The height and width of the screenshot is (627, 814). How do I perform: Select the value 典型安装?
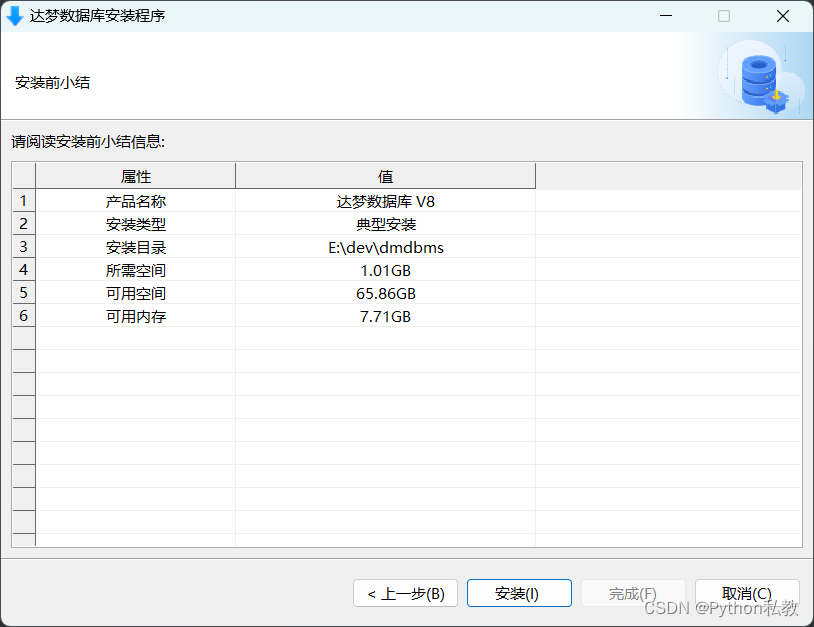coord(386,224)
